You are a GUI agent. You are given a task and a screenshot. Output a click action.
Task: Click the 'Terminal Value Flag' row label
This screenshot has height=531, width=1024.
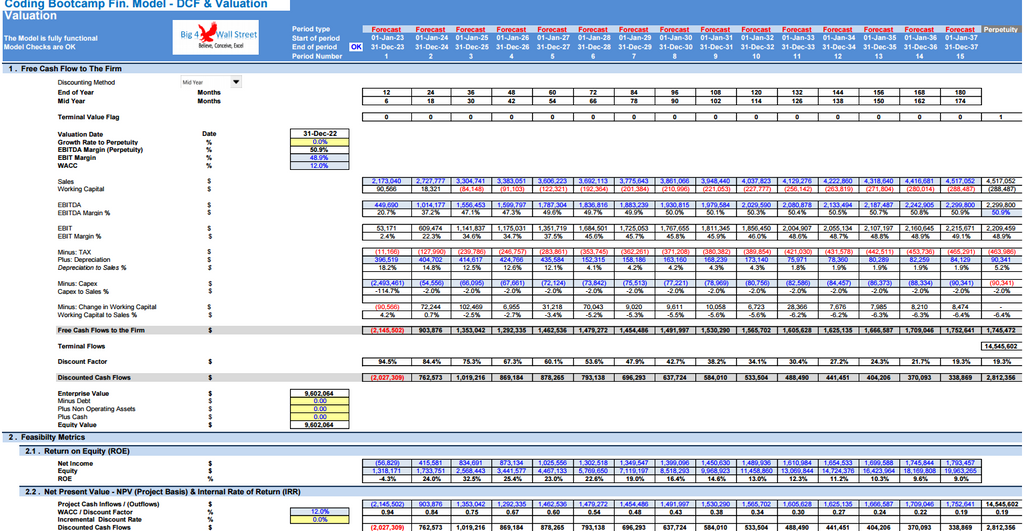tap(88, 117)
